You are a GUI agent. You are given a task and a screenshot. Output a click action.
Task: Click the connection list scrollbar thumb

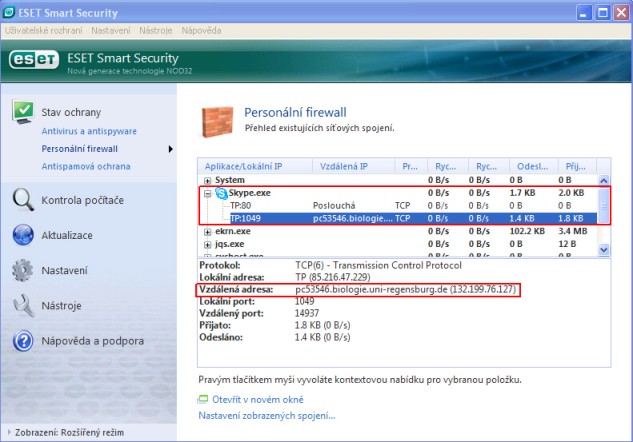tap(604, 206)
